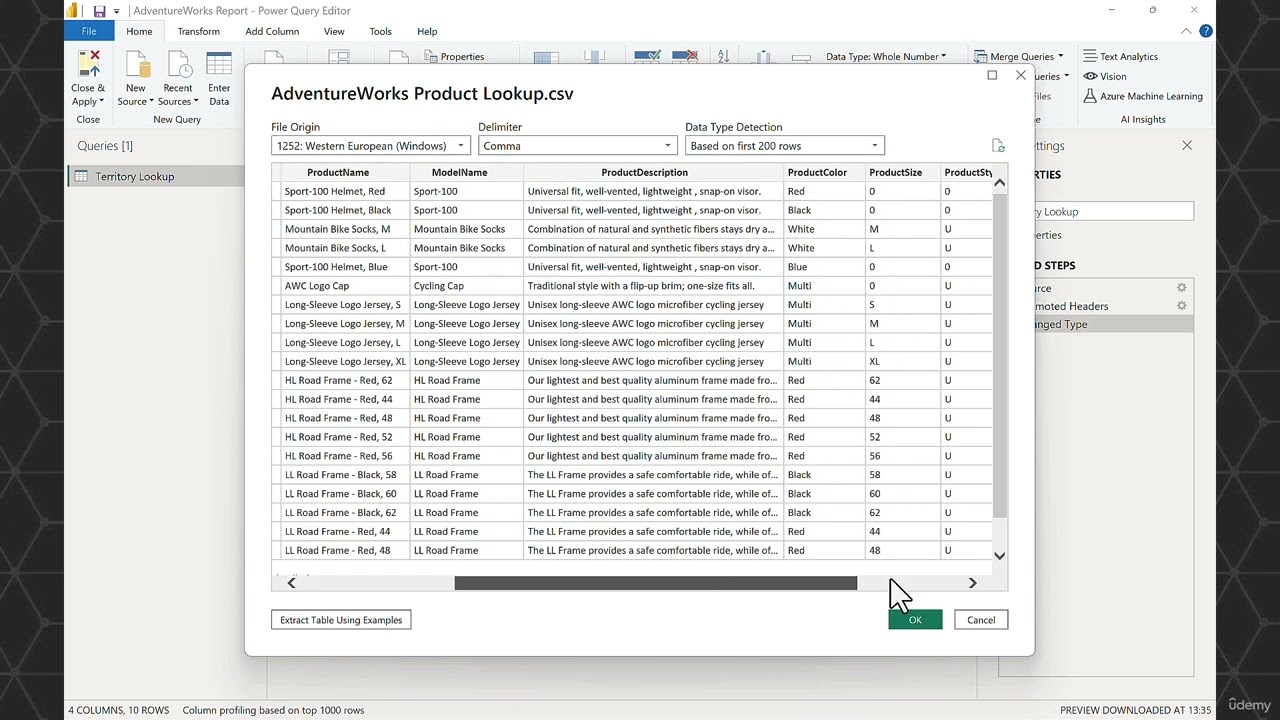Open the quick access toolbar dropdown
This screenshot has width=1280, height=720.
(x=117, y=11)
